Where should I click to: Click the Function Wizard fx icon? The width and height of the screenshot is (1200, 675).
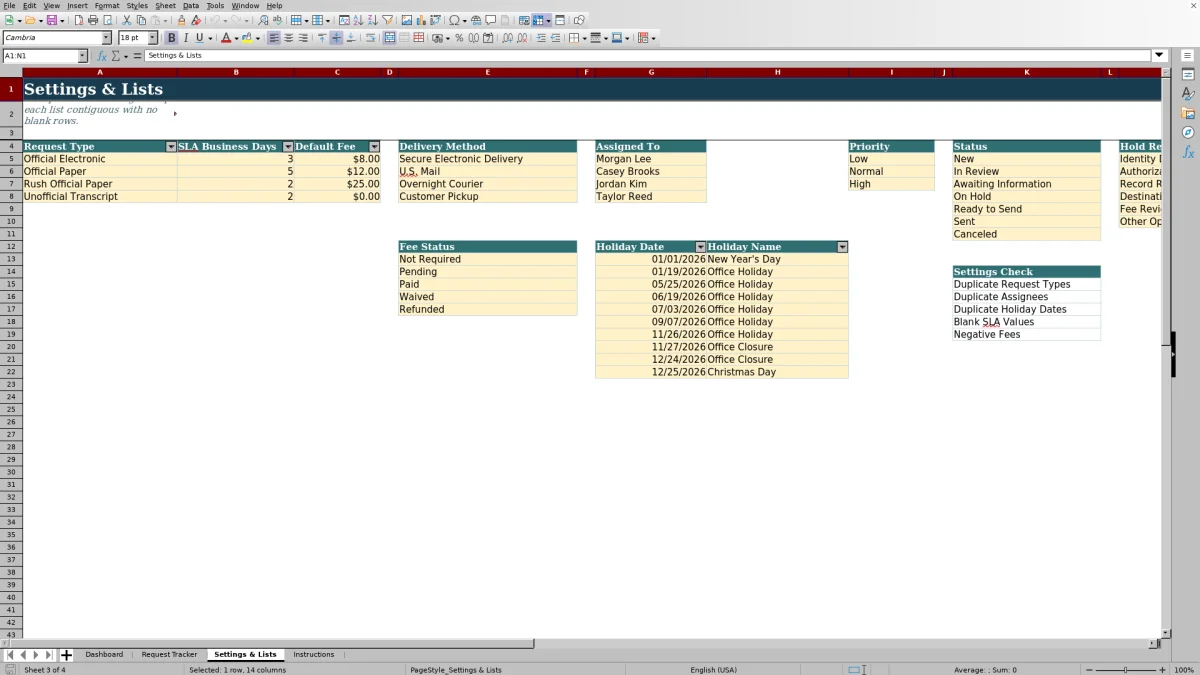click(102, 56)
